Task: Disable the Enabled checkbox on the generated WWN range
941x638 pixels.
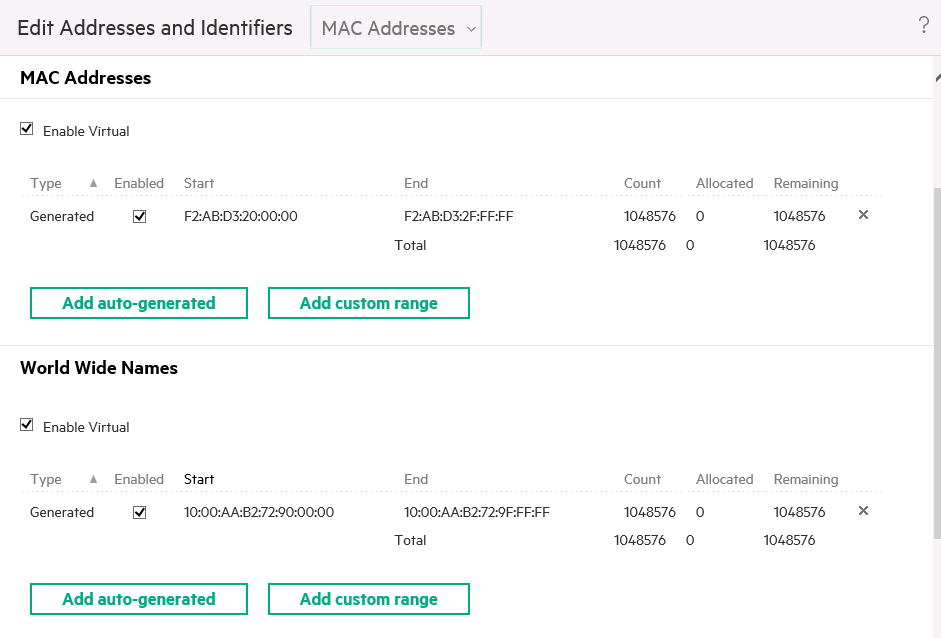Action: tap(139, 511)
